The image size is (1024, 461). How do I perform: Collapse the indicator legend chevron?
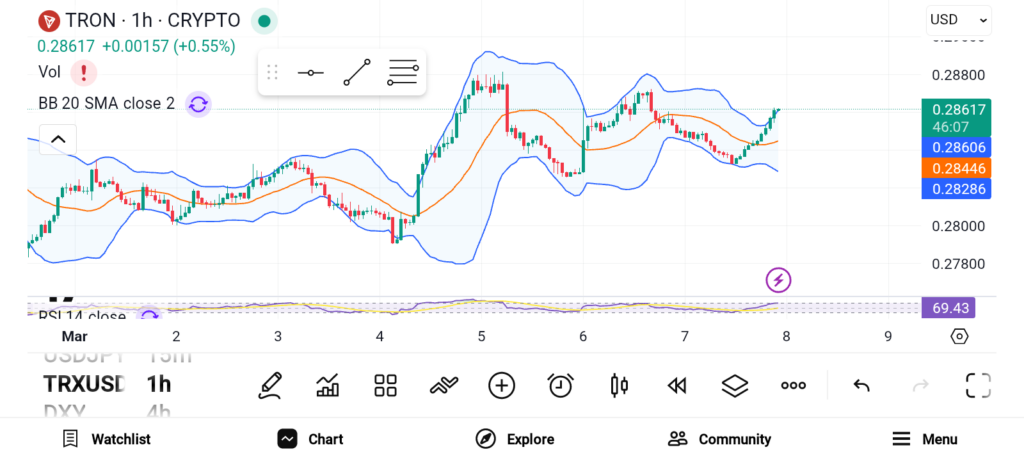pyautogui.click(x=57, y=139)
